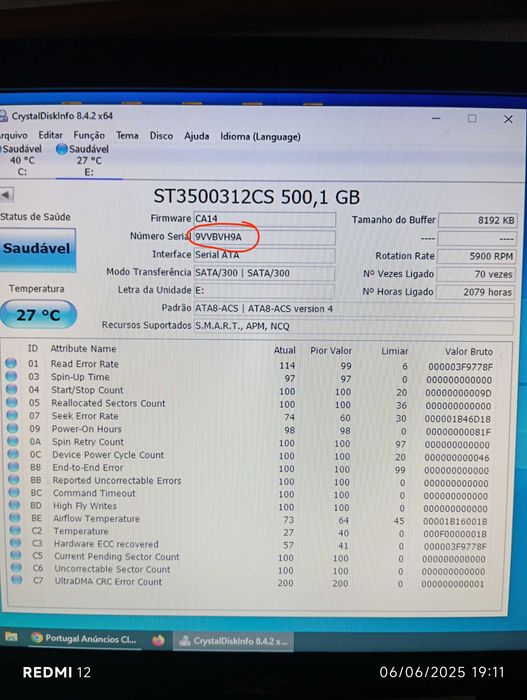Open the Disco menu
Viewport: 527px width, 700px height.
tap(161, 136)
